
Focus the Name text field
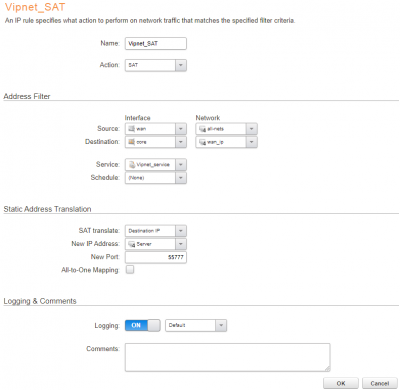(156, 43)
